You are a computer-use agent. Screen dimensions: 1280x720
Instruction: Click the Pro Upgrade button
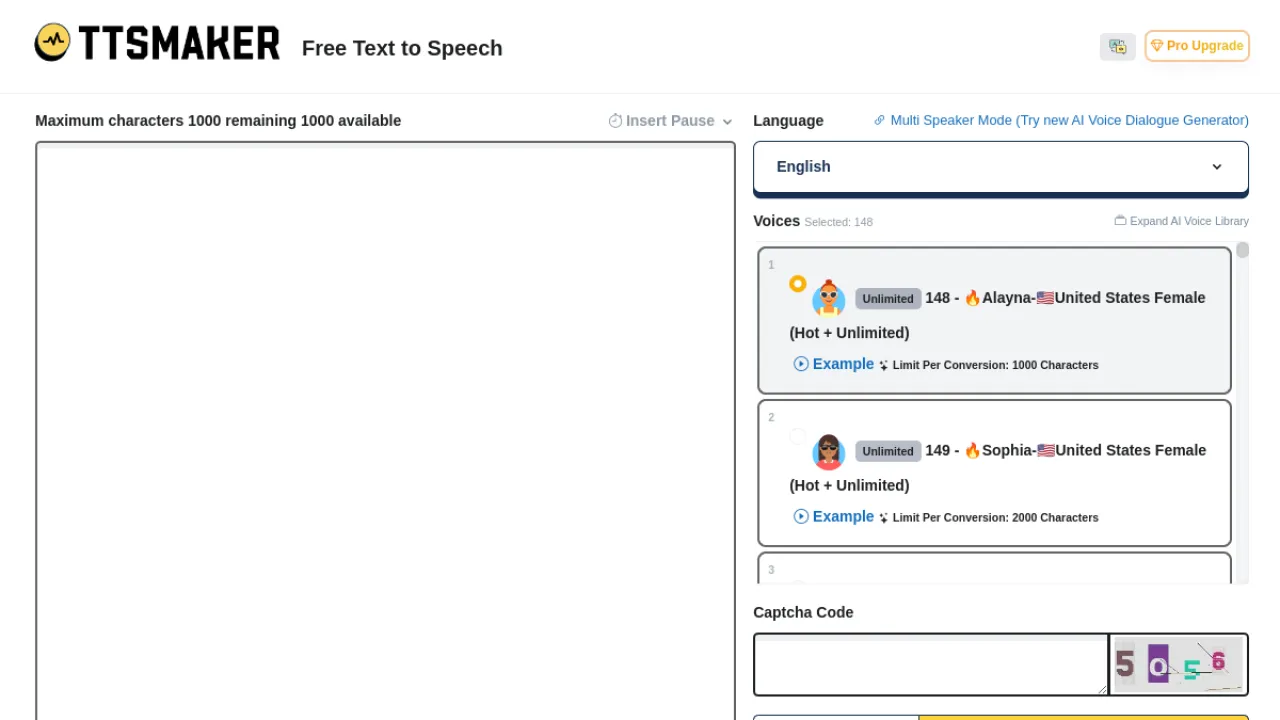(x=1197, y=46)
